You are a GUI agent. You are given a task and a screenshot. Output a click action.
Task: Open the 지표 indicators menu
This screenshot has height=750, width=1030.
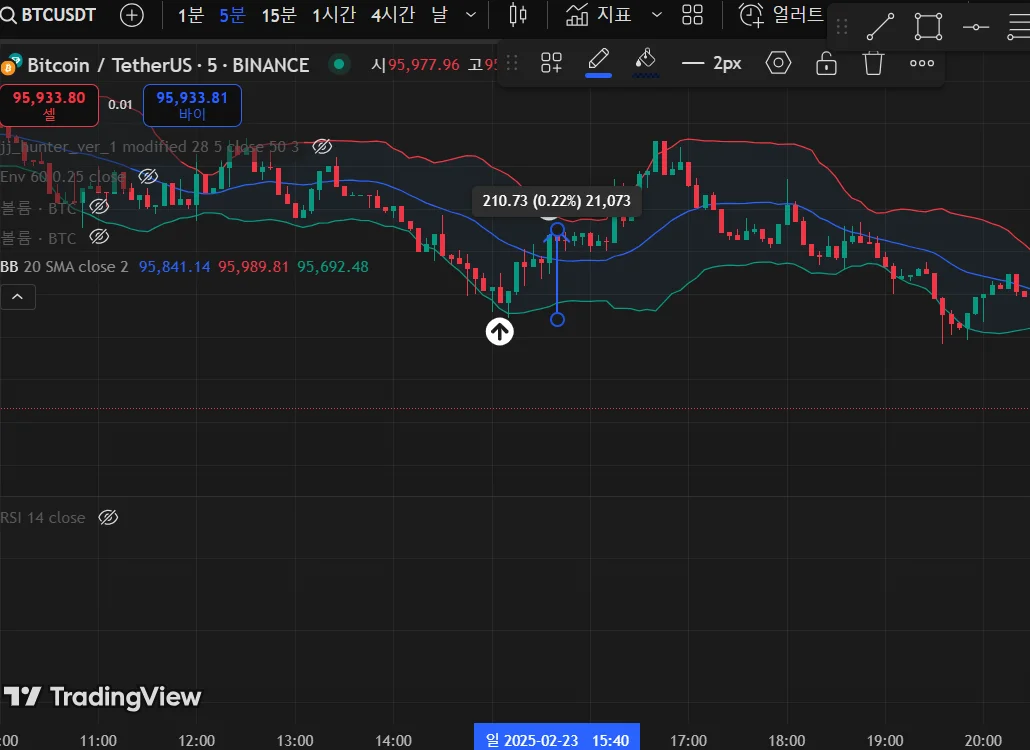coord(598,14)
